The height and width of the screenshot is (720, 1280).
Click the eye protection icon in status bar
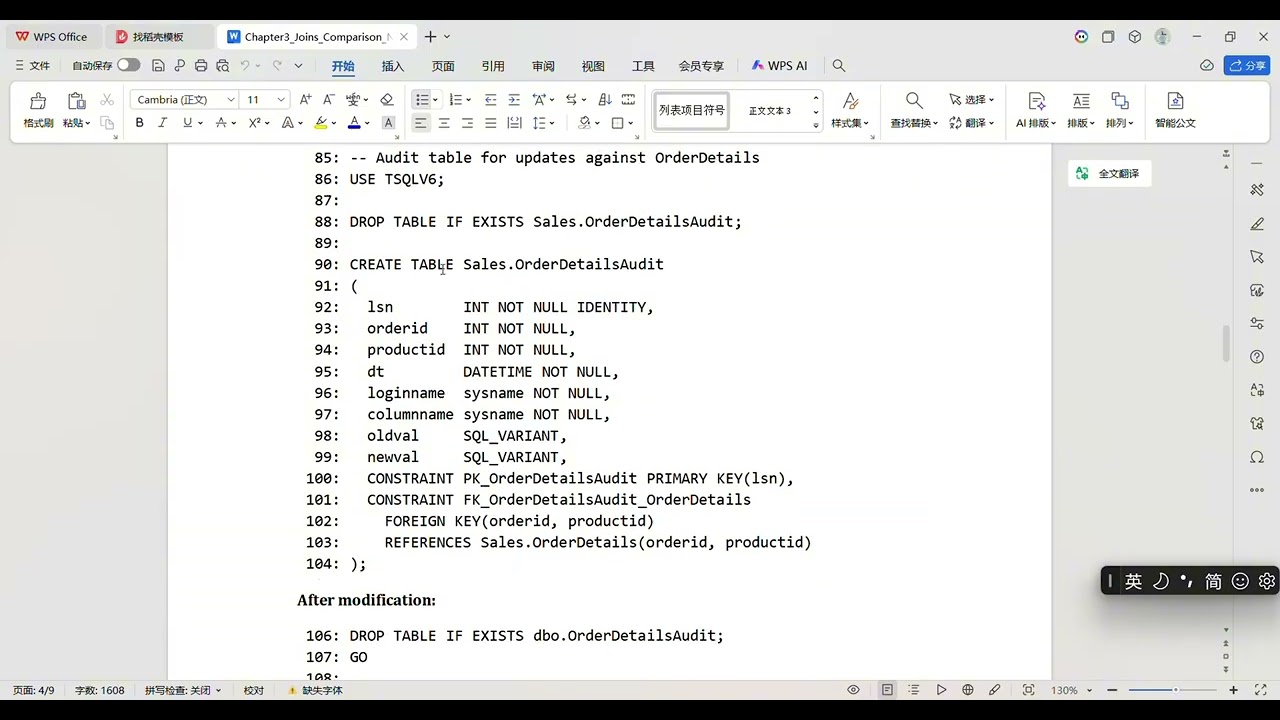853,690
